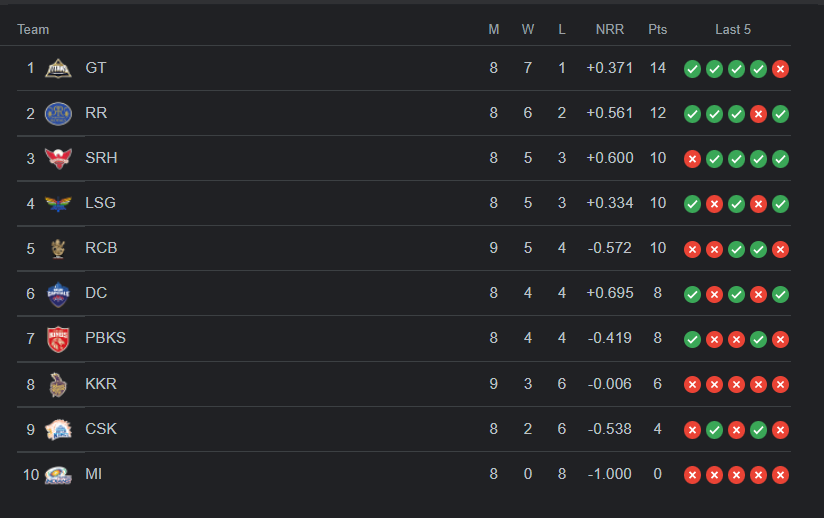Click the Mumbai Indians team logo

(x=58, y=475)
